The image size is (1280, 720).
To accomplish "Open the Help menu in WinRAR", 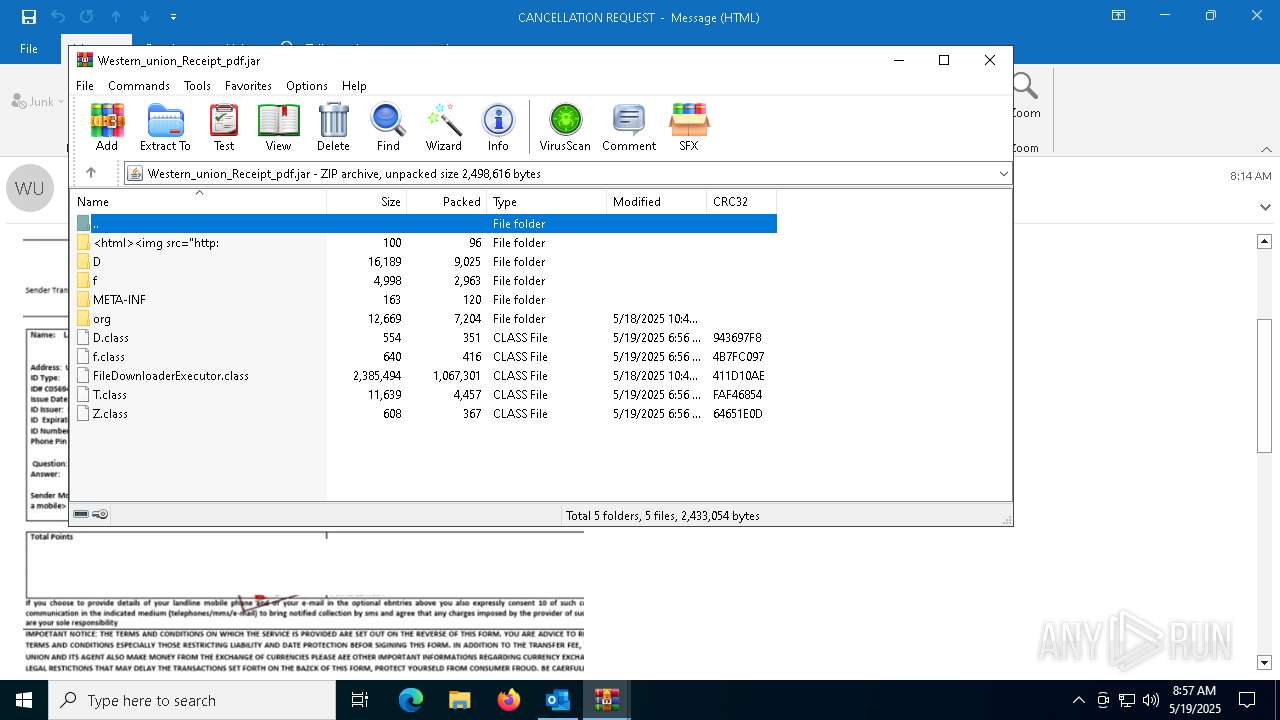I will (x=354, y=86).
